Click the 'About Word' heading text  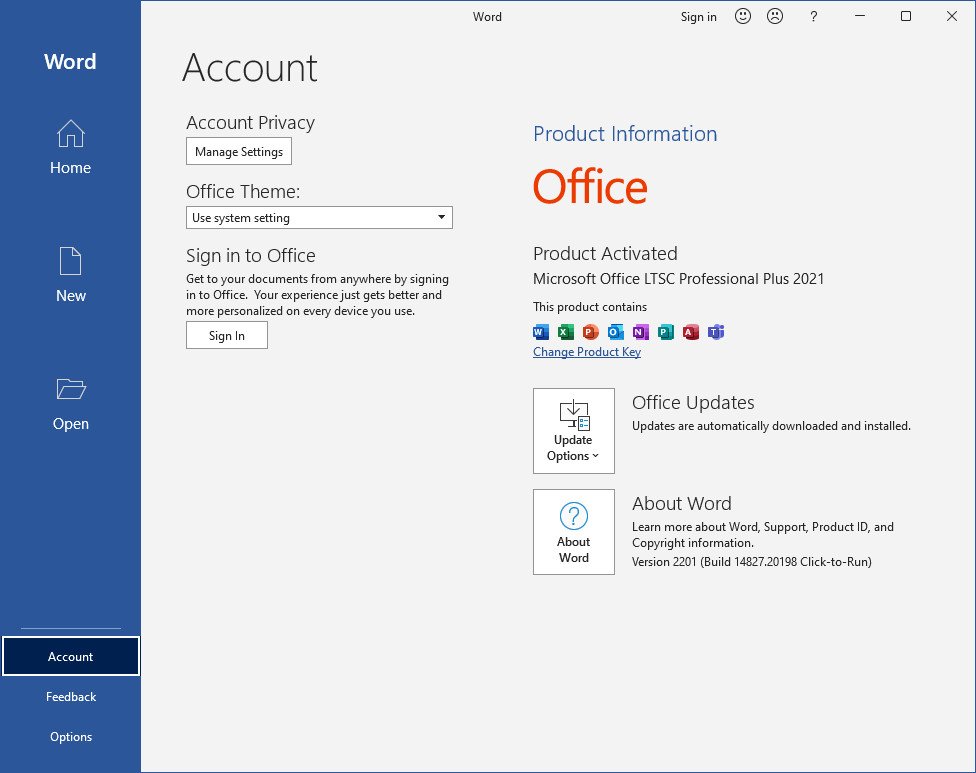click(682, 504)
